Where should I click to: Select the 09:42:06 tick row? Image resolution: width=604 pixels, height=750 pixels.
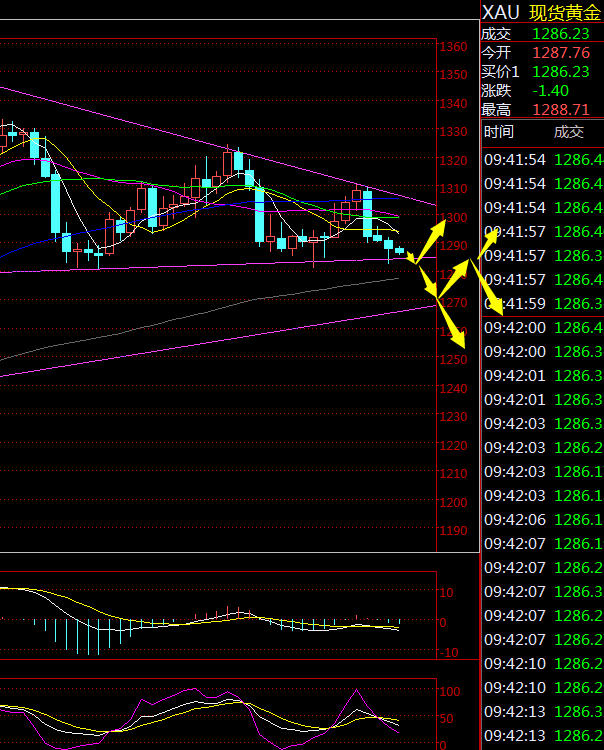tap(542, 519)
